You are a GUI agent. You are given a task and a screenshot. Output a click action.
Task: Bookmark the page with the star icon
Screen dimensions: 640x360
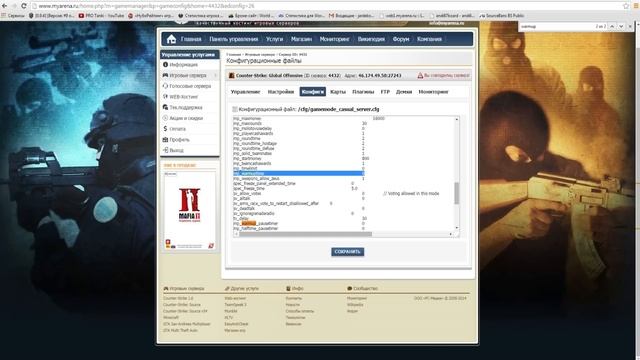click(626, 6)
